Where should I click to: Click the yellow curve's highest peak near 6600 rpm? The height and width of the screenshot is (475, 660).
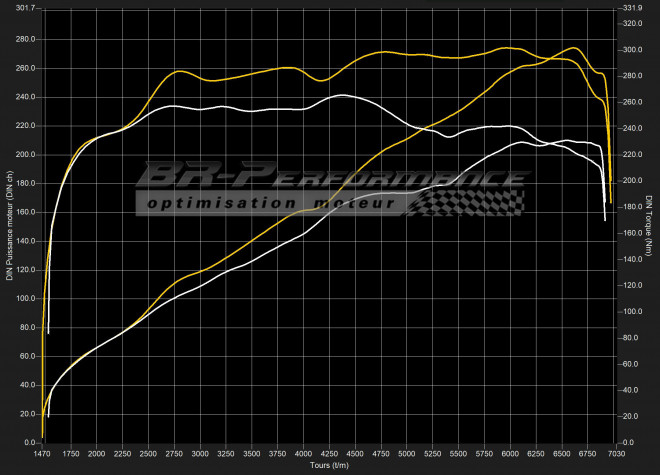click(573, 48)
